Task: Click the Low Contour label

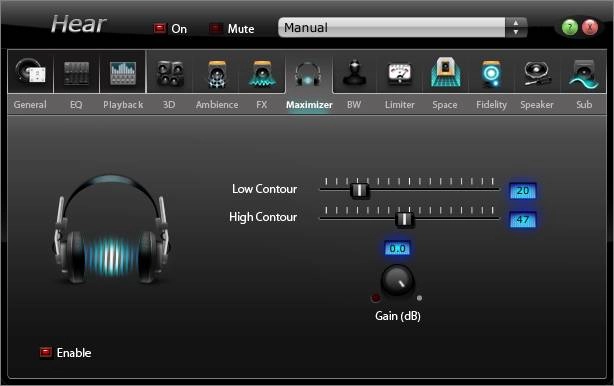Action: click(x=264, y=189)
